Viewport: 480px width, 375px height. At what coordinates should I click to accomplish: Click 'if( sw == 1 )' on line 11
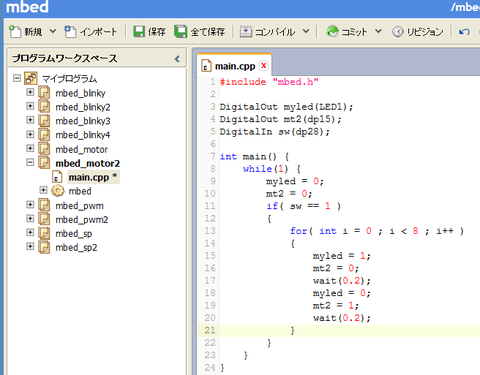pyautogui.click(x=304, y=206)
